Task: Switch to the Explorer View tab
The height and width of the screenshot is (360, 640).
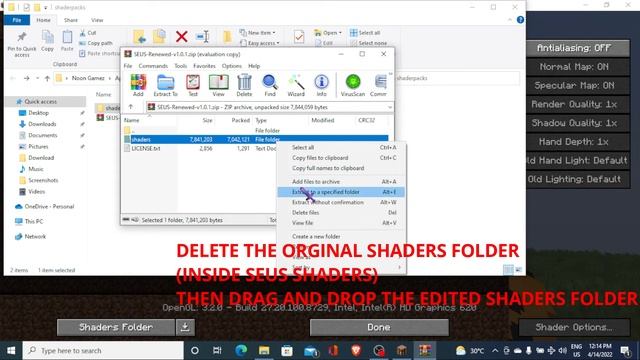Action: tap(97, 20)
